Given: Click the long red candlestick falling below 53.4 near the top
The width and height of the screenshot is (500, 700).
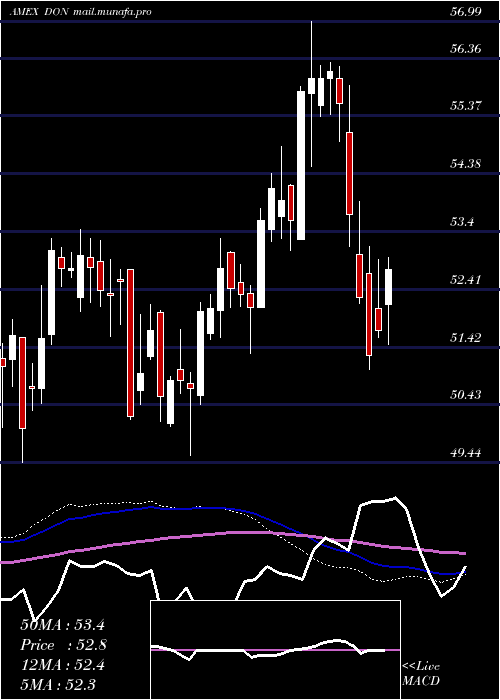Looking at the screenshot, I should coord(350,173).
